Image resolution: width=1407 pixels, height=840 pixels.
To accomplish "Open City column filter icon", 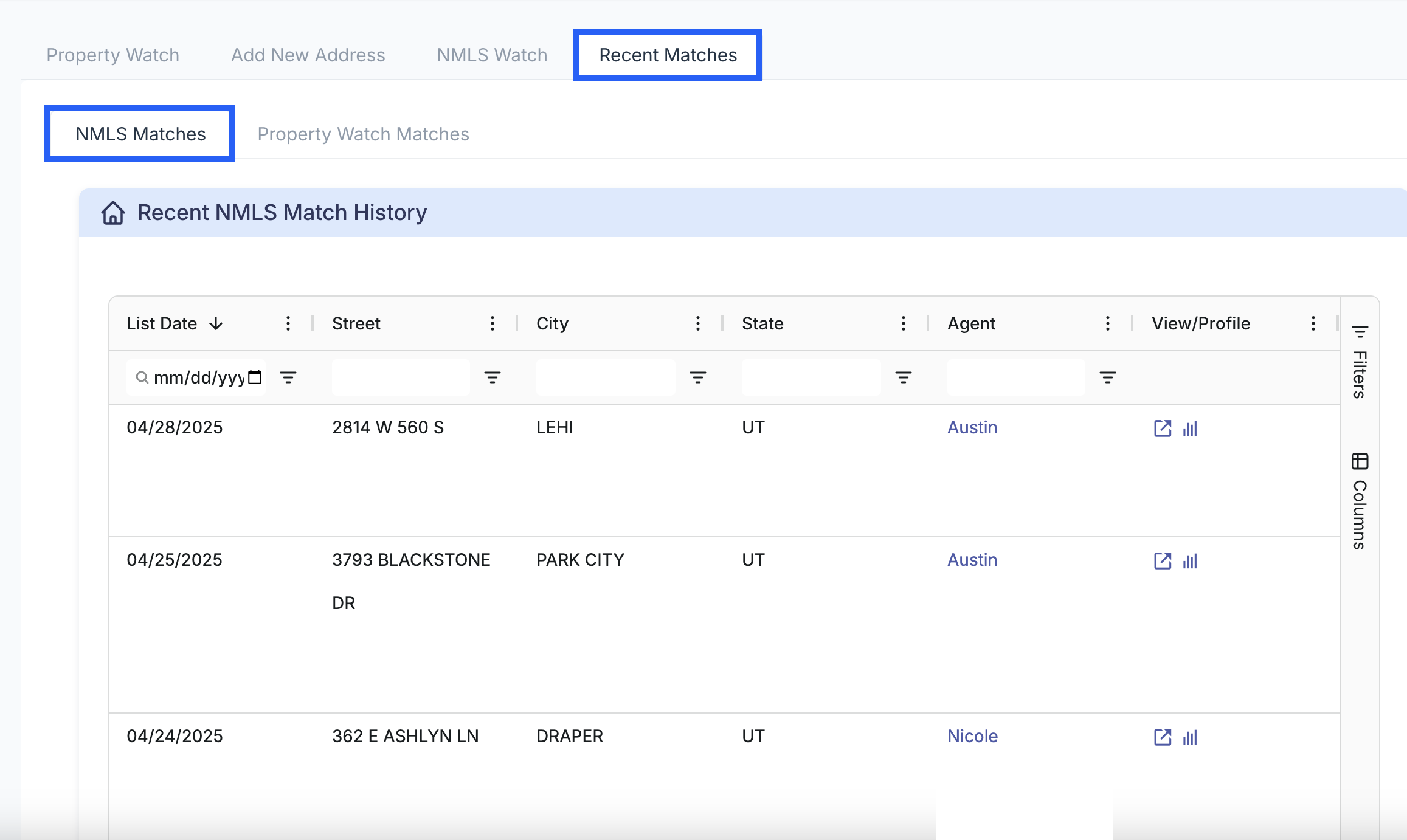I will 698,377.
